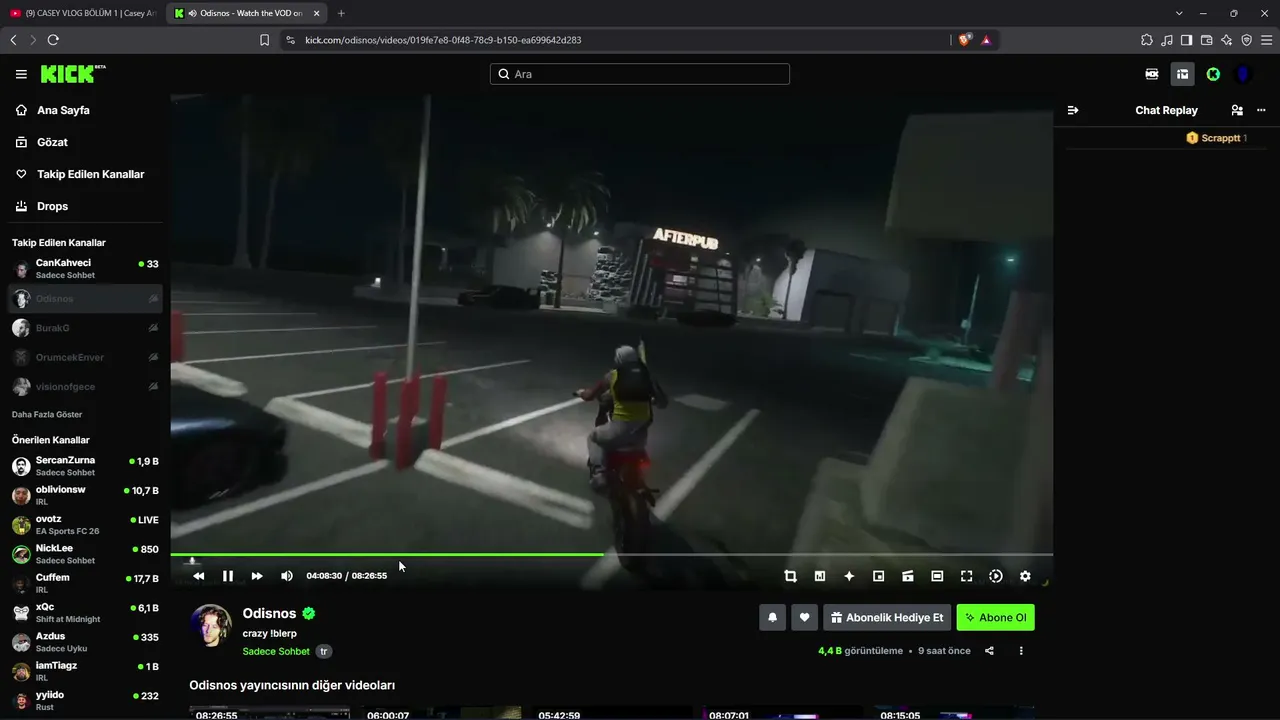Expand Daha Fazla Göster
Screen dimensions: 1280x720
pos(47,414)
